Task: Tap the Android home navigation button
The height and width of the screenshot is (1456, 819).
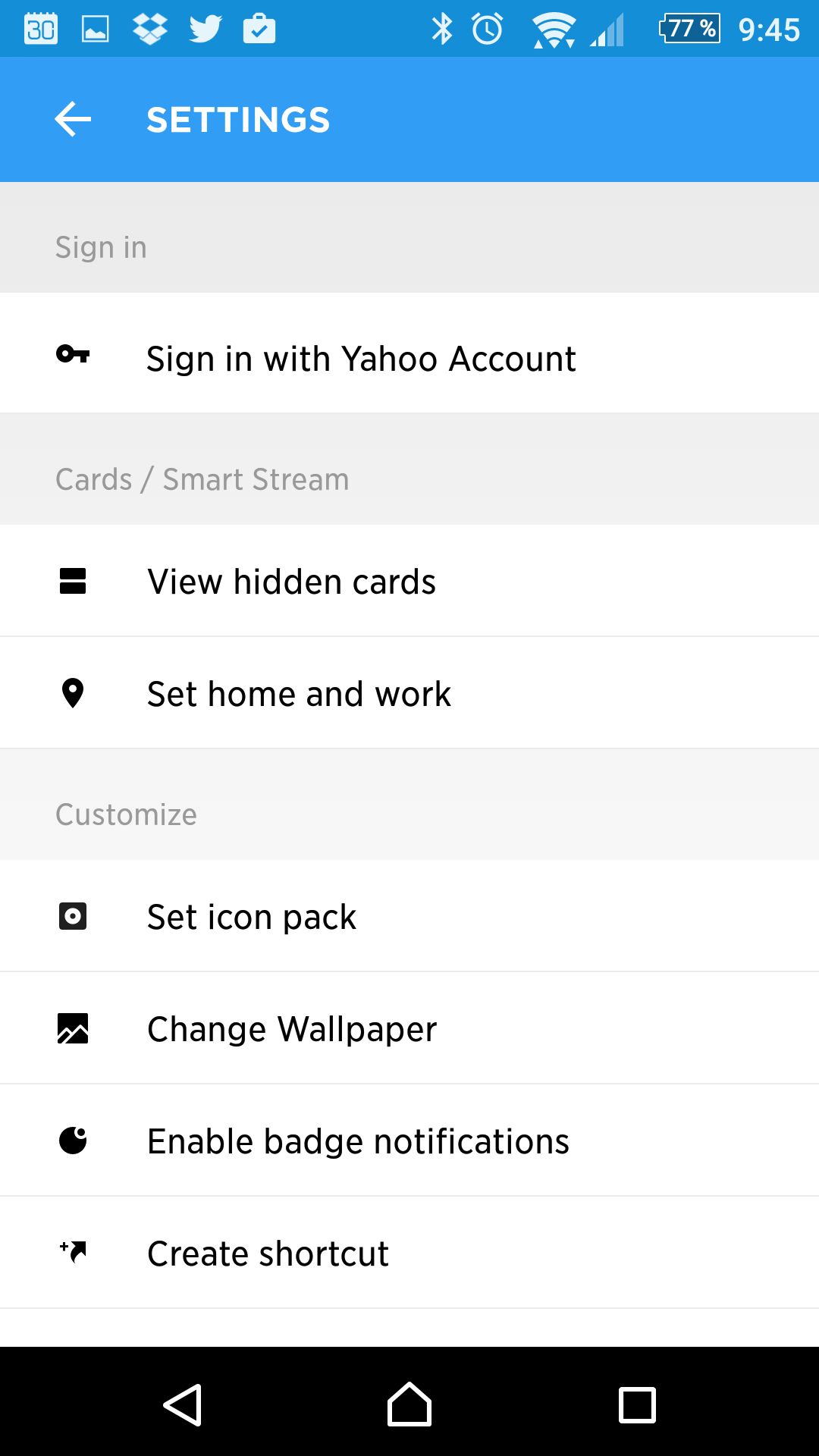Action: click(409, 1404)
